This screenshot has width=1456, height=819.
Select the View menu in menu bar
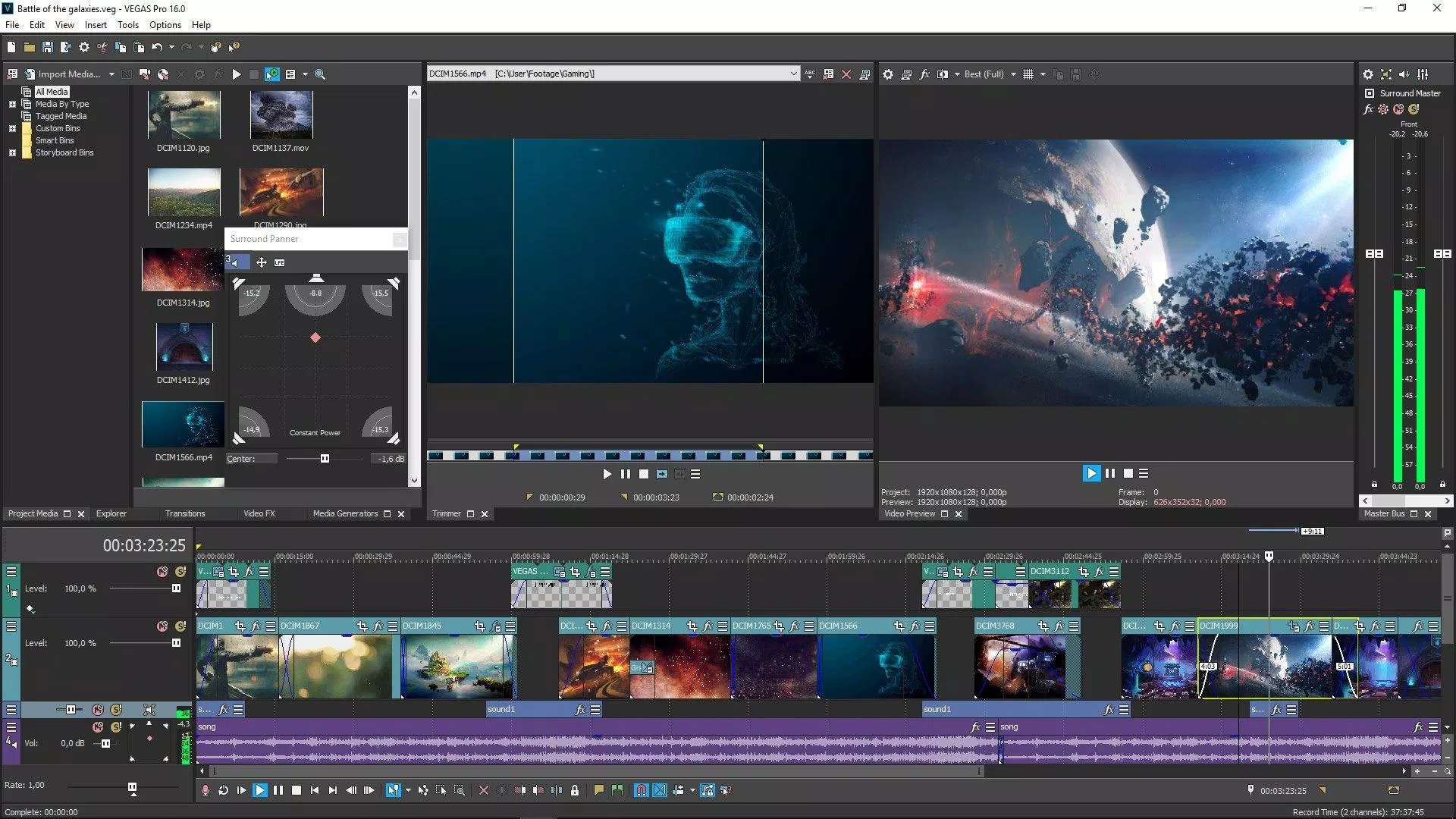(x=64, y=25)
